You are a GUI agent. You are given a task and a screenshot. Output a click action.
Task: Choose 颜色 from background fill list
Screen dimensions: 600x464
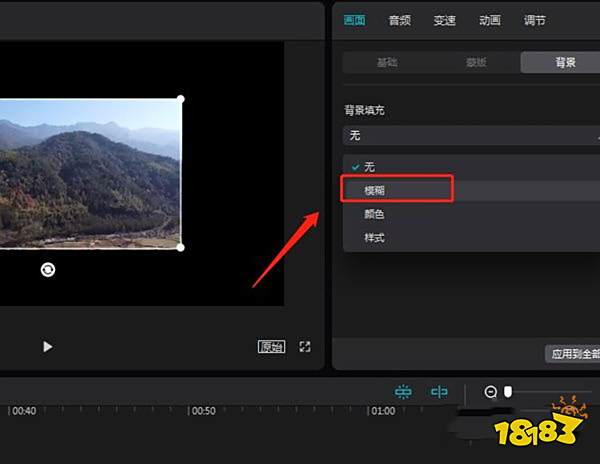click(375, 214)
